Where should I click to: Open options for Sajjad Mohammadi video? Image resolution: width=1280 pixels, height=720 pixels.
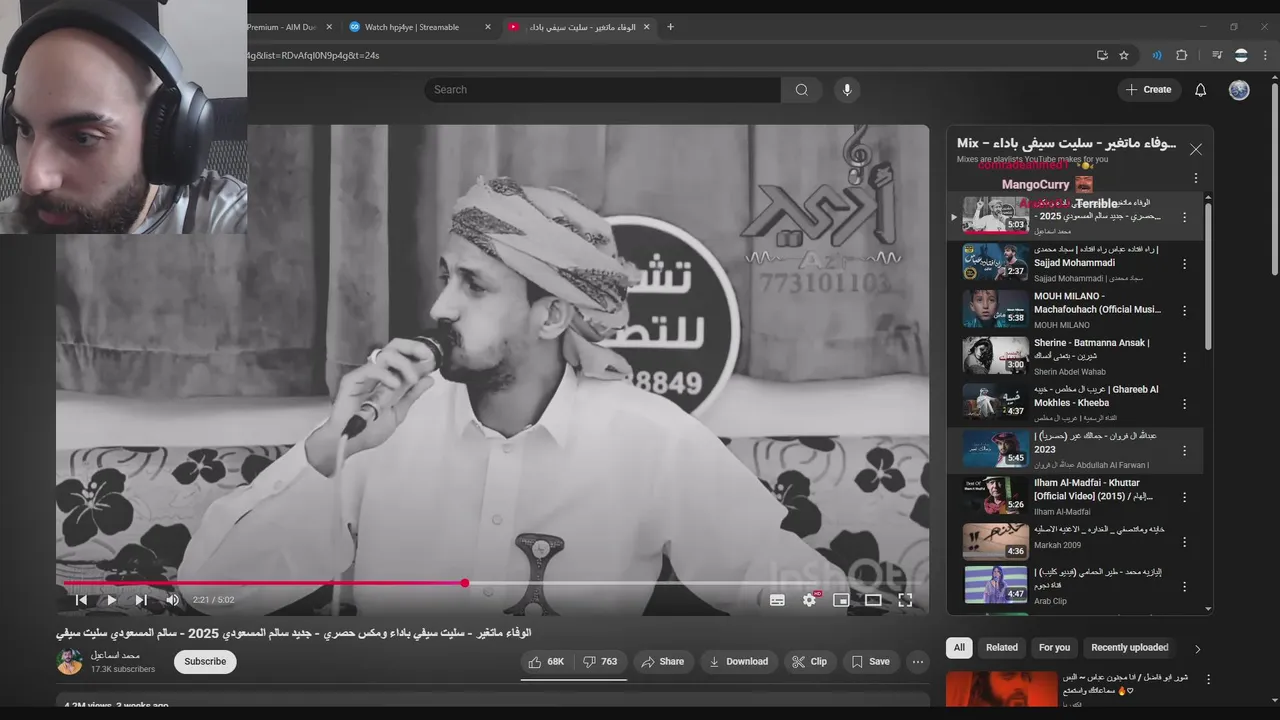pos(1185,264)
